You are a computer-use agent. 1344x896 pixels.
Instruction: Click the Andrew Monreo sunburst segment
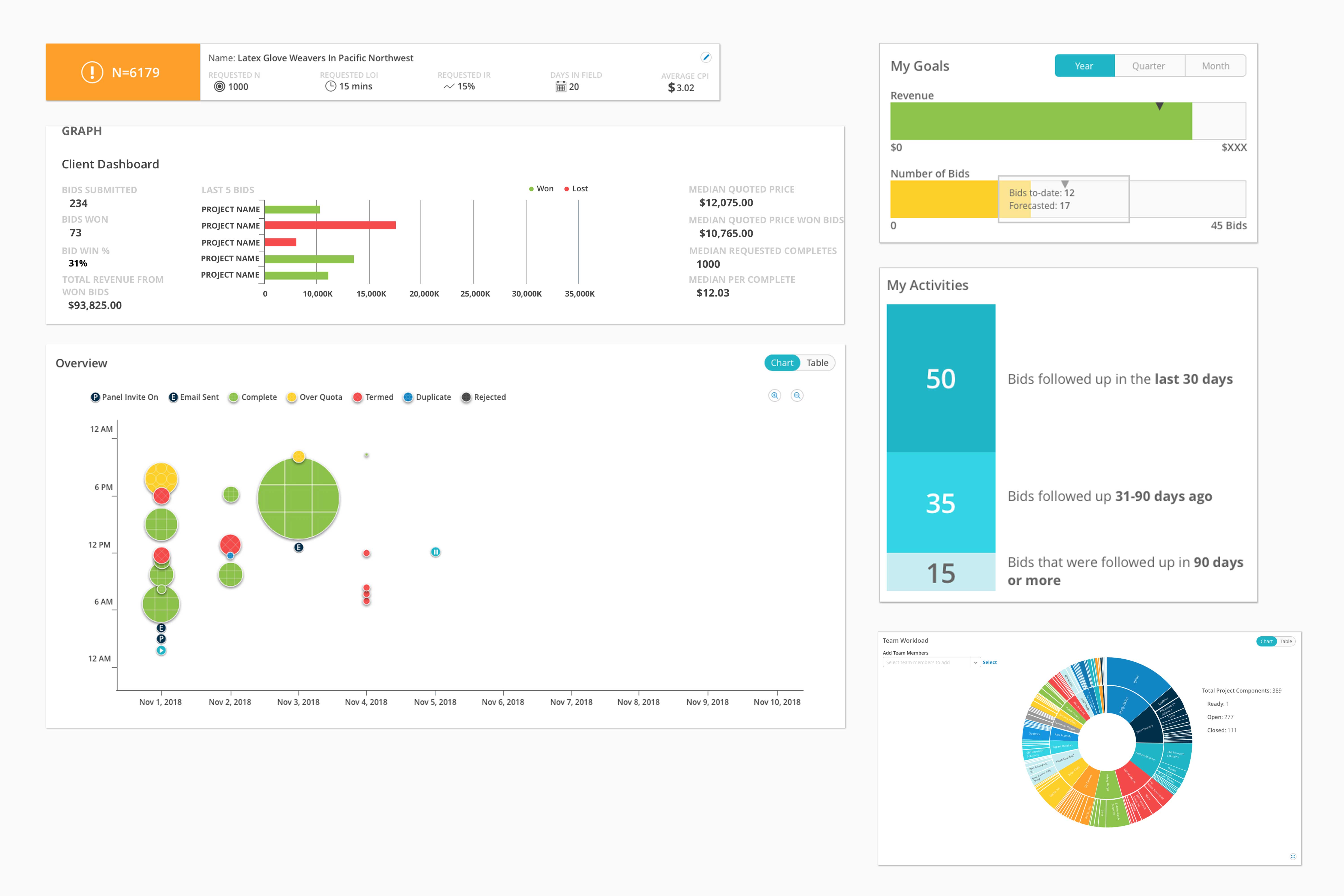pos(1147,757)
